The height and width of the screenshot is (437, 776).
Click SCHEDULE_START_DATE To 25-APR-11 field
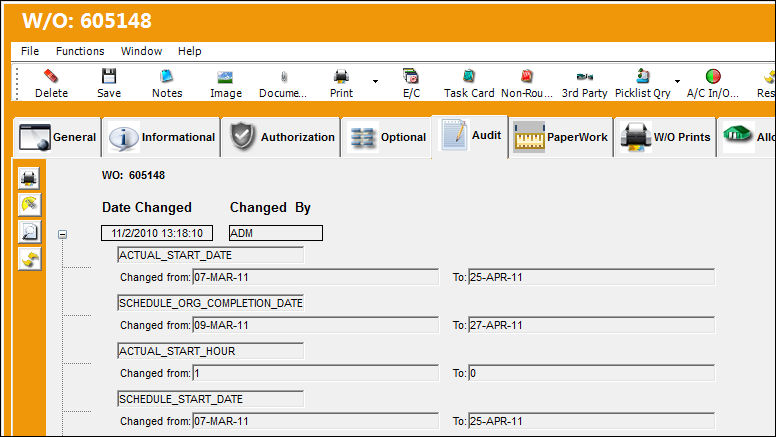[x=591, y=421]
